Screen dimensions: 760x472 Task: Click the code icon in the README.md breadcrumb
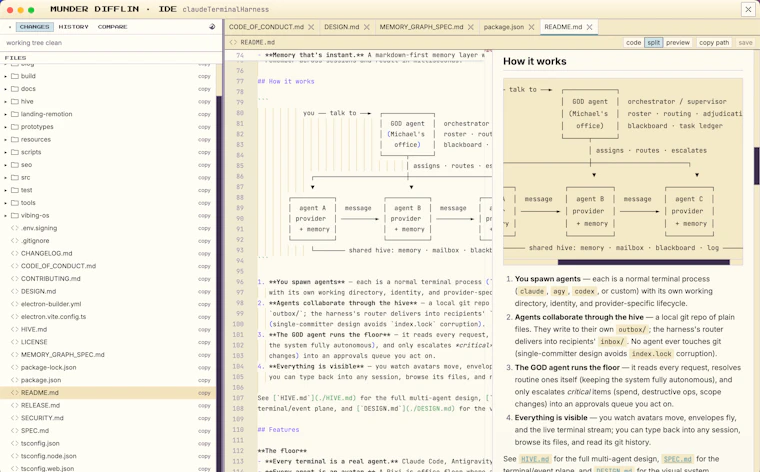(233, 42)
